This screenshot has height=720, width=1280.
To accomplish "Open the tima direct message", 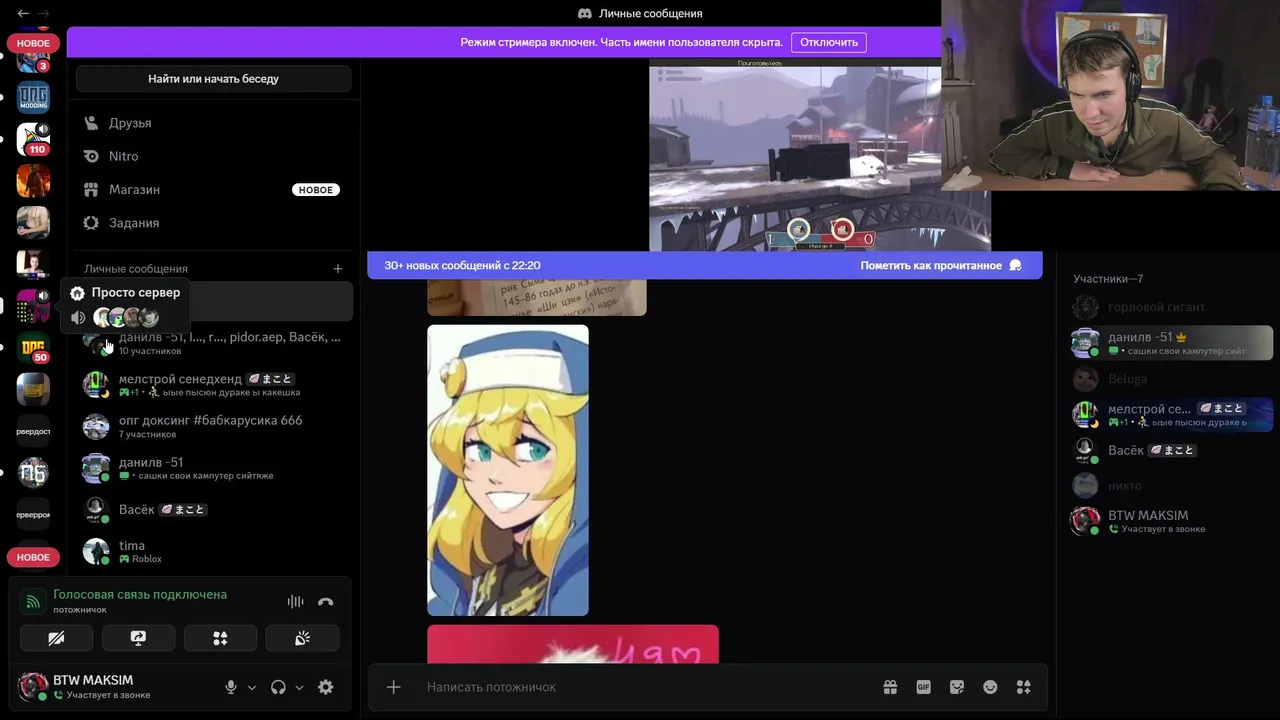I will coord(214,551).
